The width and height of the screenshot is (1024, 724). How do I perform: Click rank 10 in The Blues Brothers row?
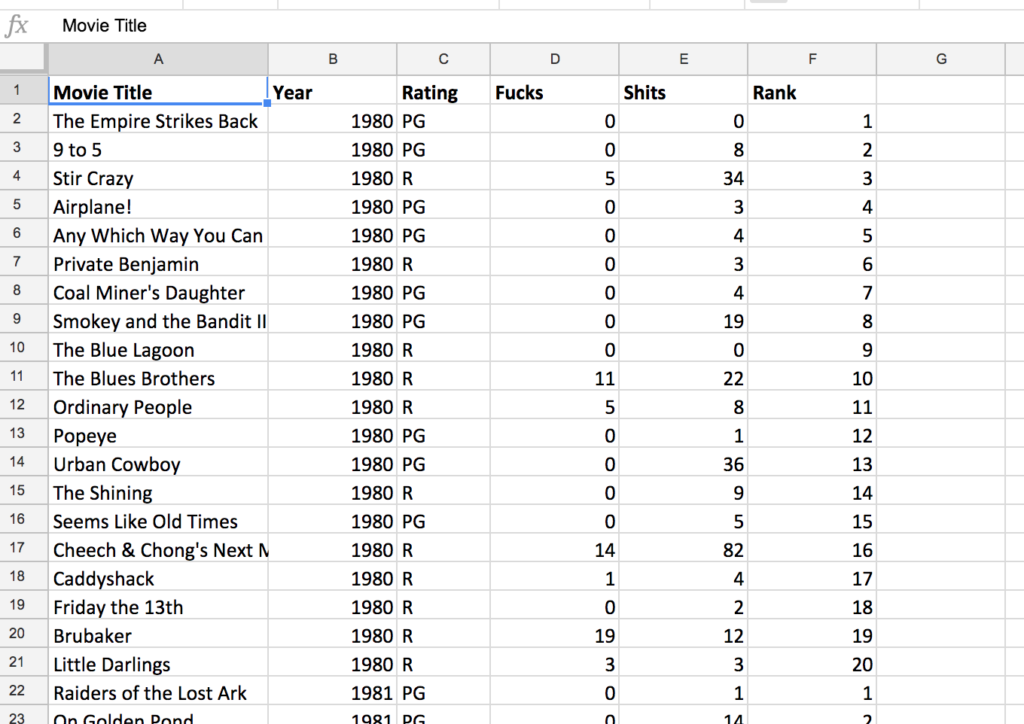coord(812,378)
